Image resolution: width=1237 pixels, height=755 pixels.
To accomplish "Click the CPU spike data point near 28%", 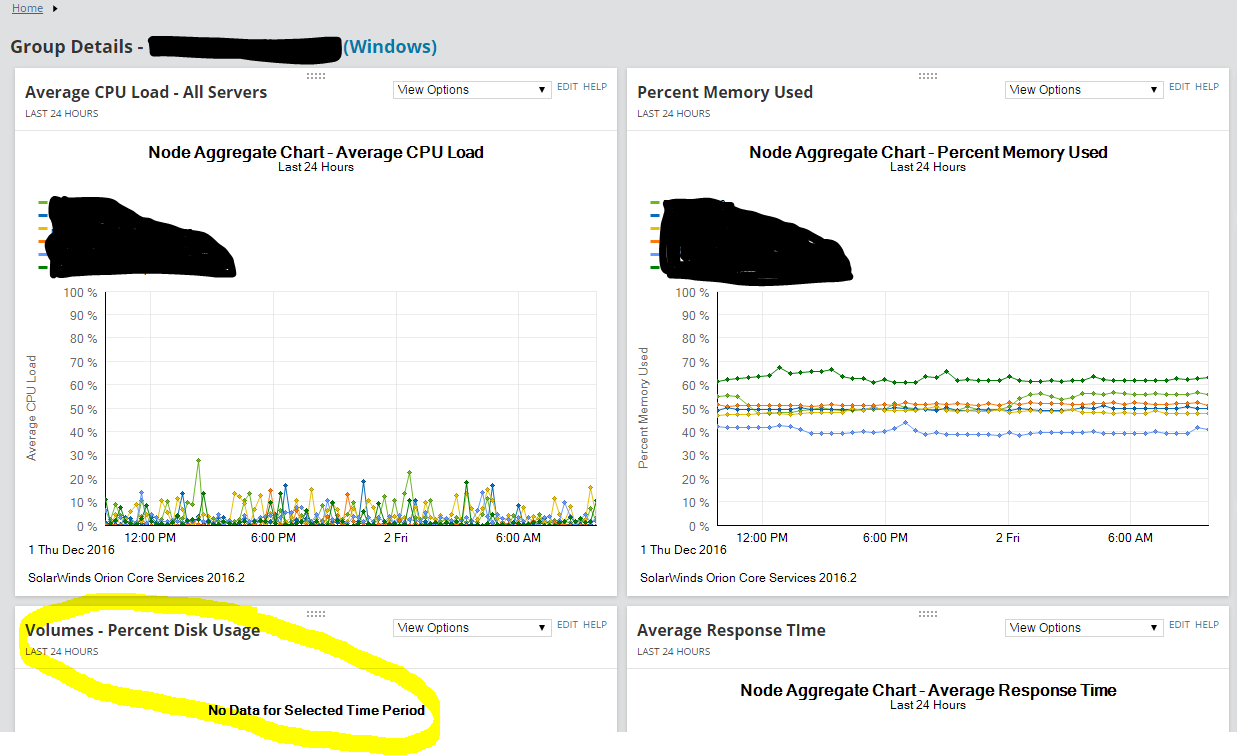I will coord(199,460).
